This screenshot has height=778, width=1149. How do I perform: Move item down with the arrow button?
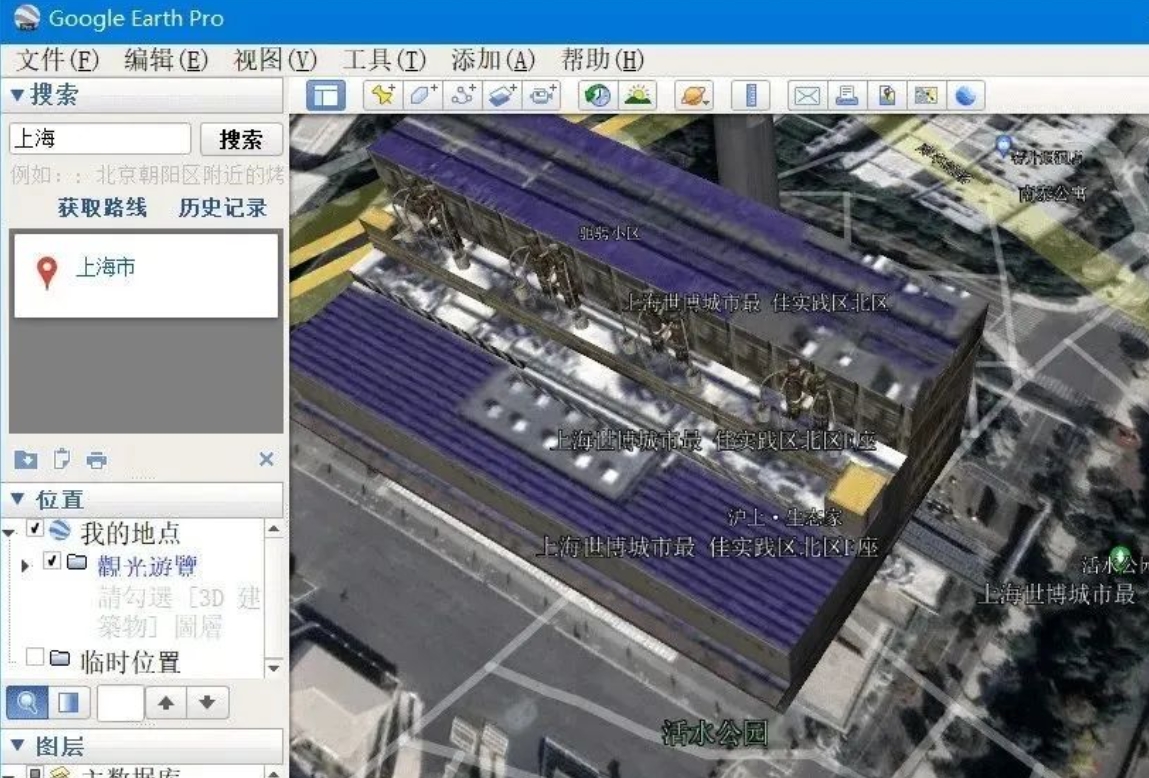point(207,703)
